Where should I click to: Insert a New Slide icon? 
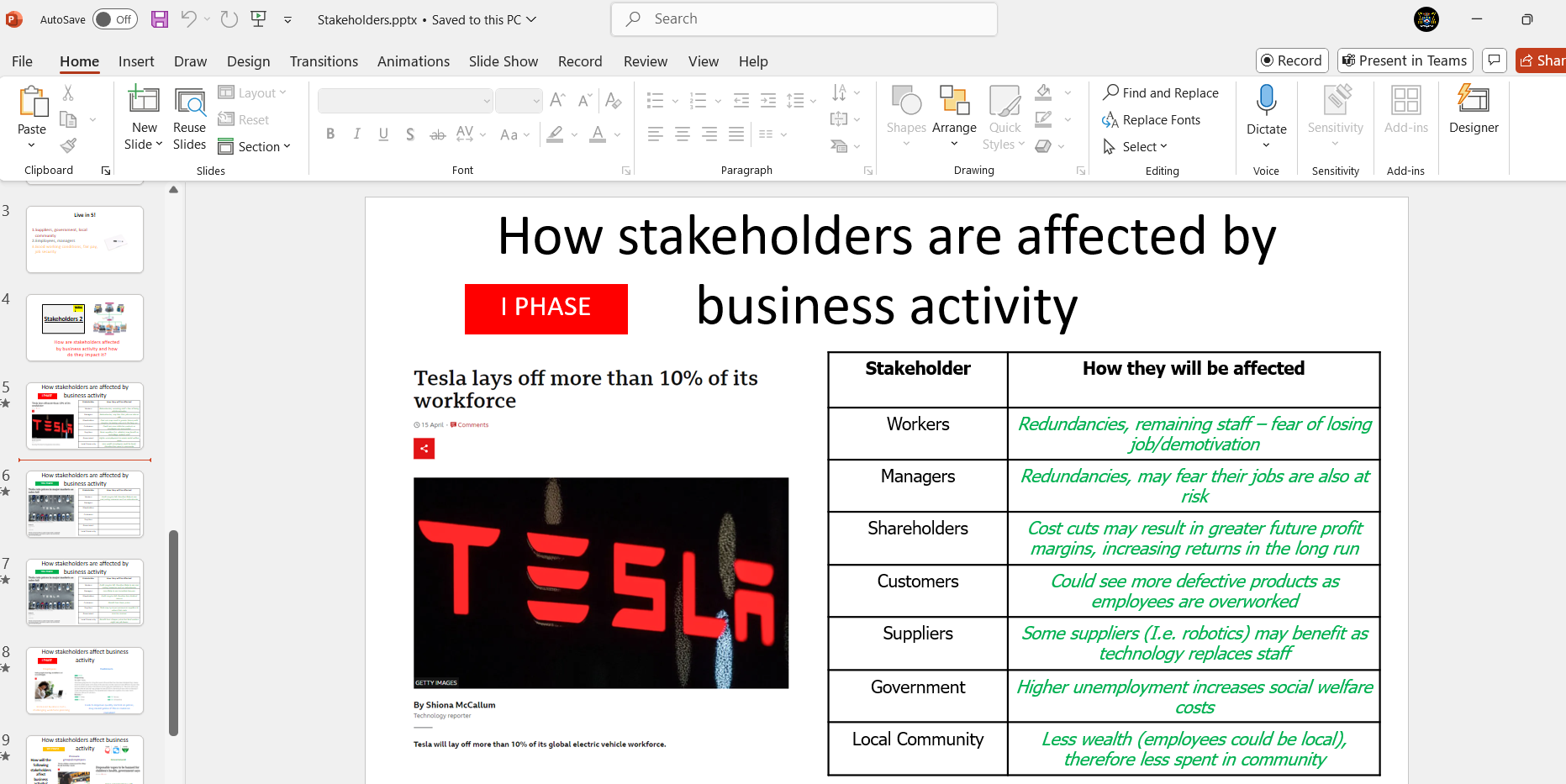tap(144, 100)
